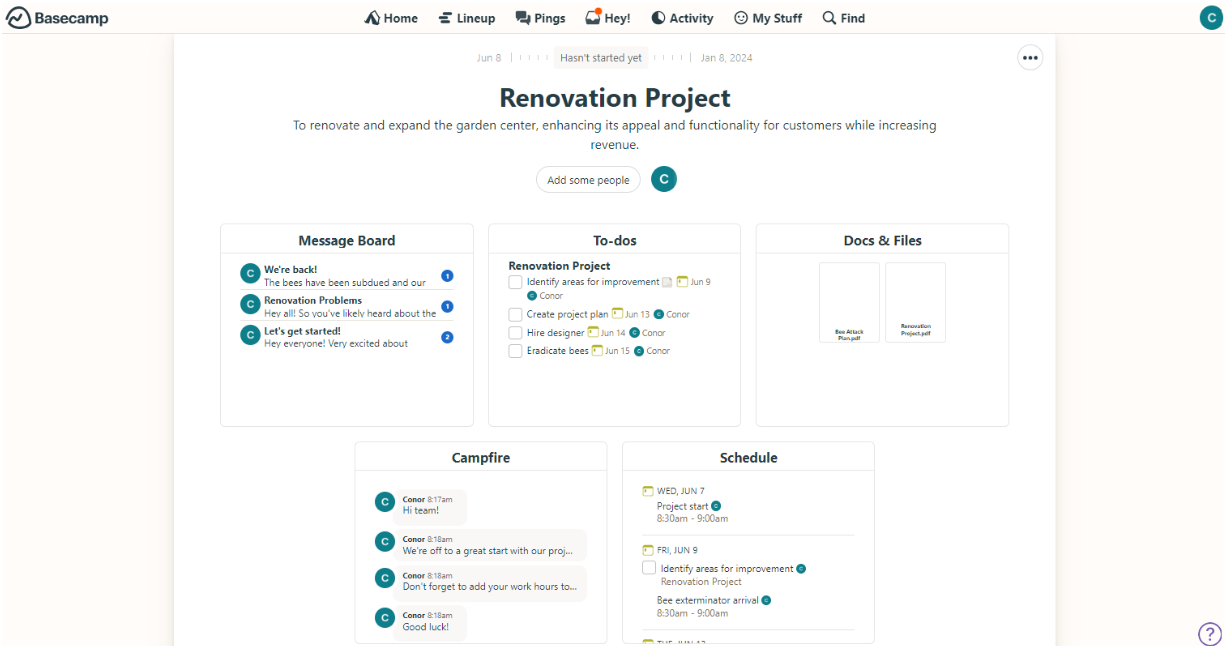Image resolution: width=1225 pixels, height=646 pixels.
Task: Check off Identify areas for improvement in To-dos
Action: [515, 283]
